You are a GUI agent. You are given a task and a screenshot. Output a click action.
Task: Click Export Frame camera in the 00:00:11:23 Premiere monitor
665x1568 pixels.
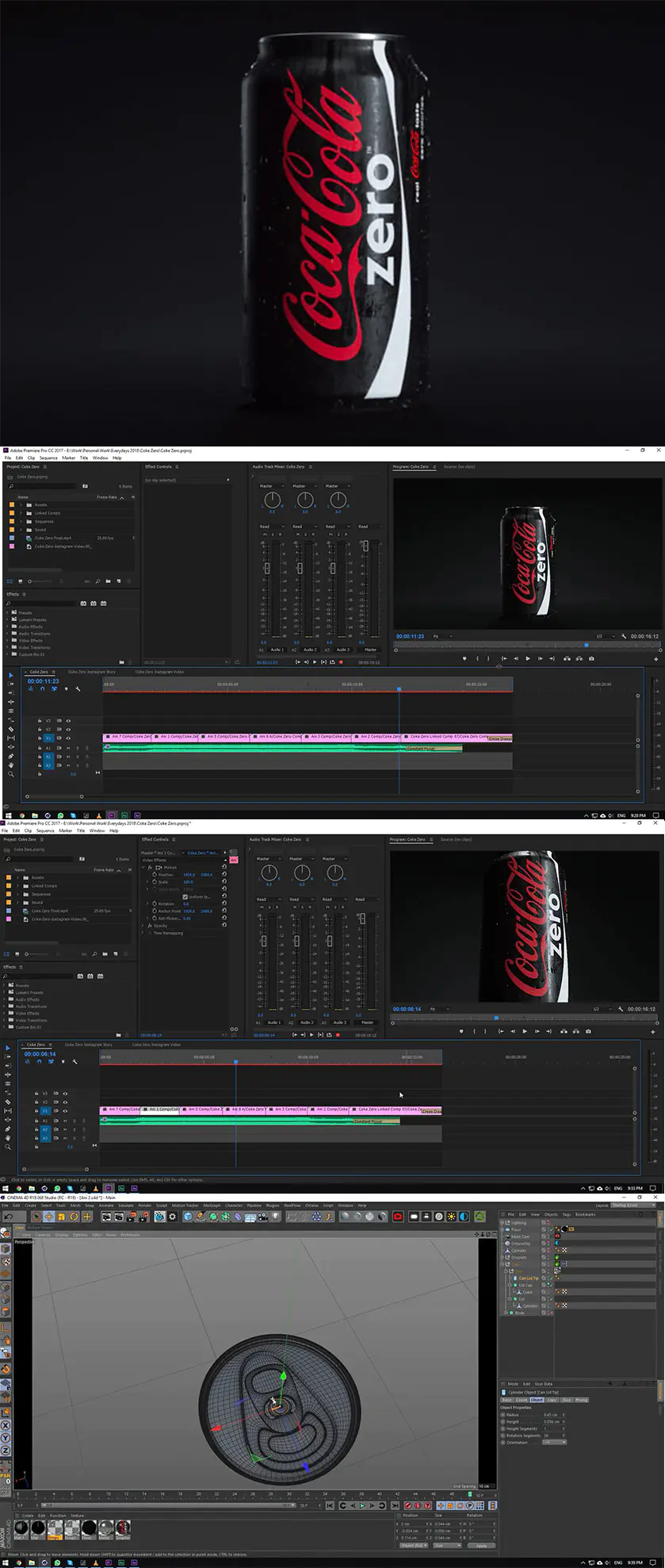click(x=591, y=658)
